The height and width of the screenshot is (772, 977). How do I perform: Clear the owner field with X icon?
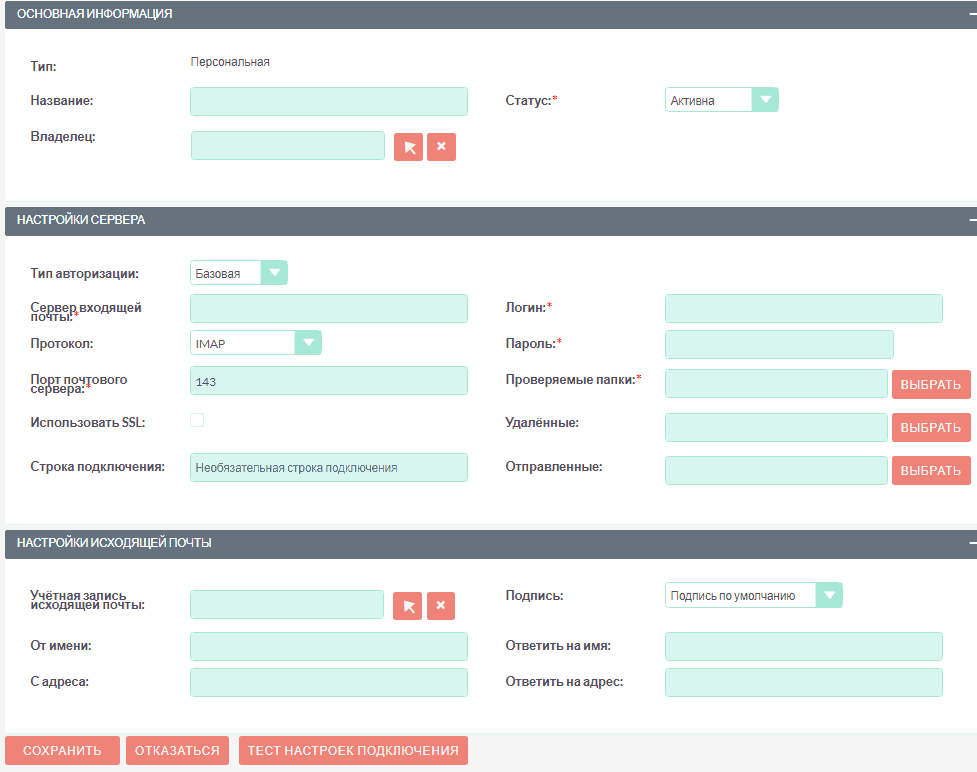coord(441,147)
